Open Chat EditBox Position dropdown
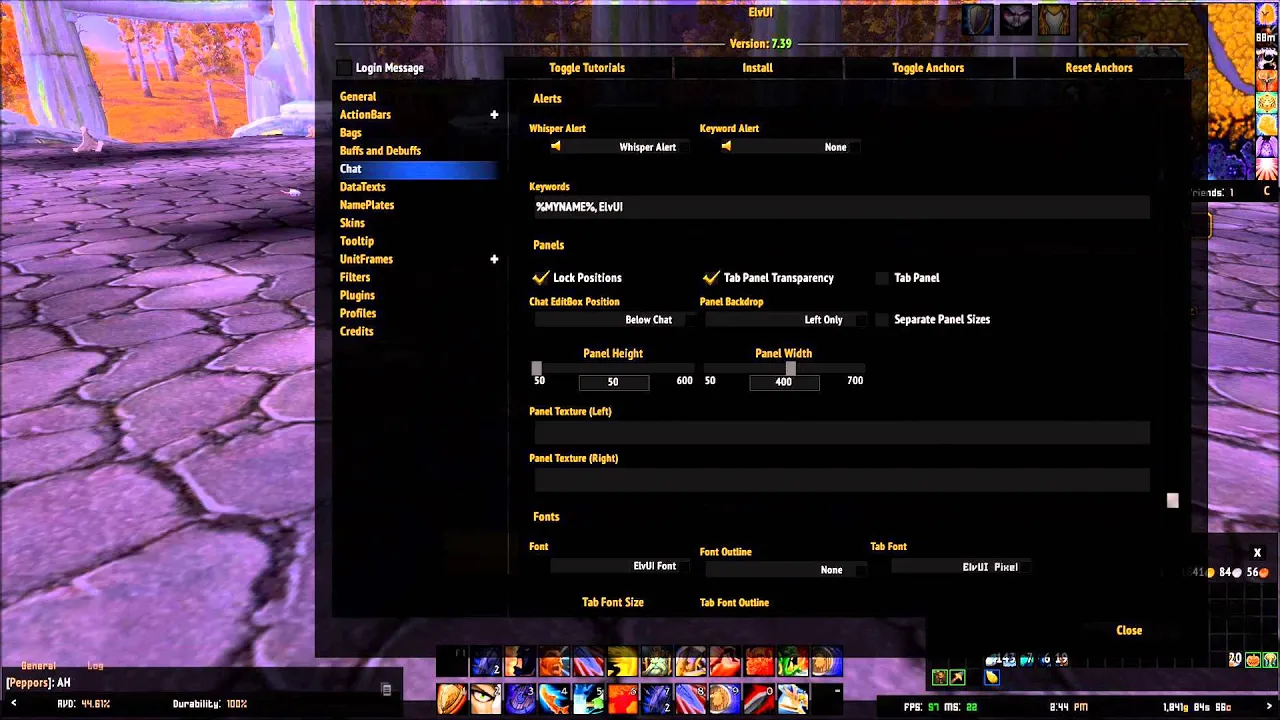 coord(614,320)
